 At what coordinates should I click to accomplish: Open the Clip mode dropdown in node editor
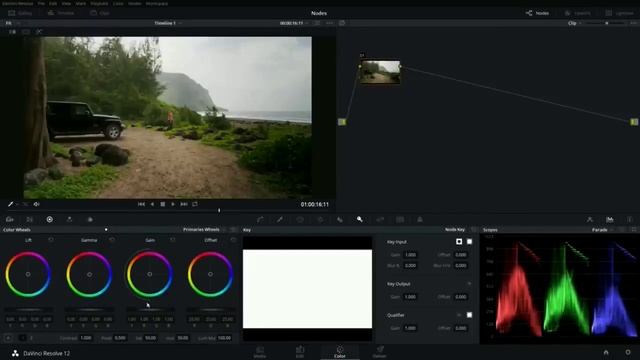pyautogui.click(x=575, y=23)
